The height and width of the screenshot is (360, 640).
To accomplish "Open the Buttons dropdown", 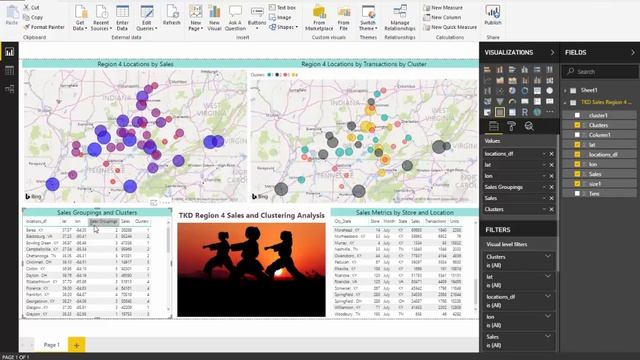I will [257, 18].
